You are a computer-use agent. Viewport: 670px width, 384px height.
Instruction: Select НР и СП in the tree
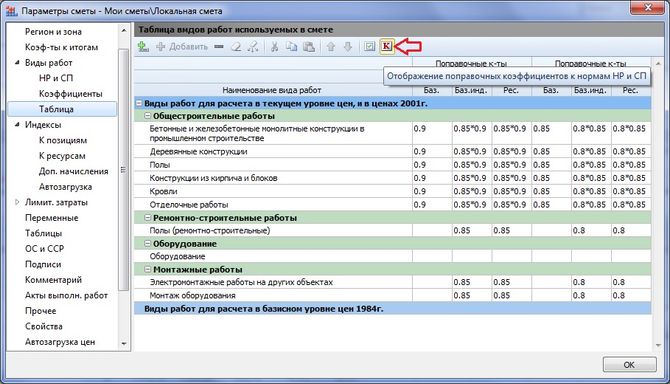(56, 78)
